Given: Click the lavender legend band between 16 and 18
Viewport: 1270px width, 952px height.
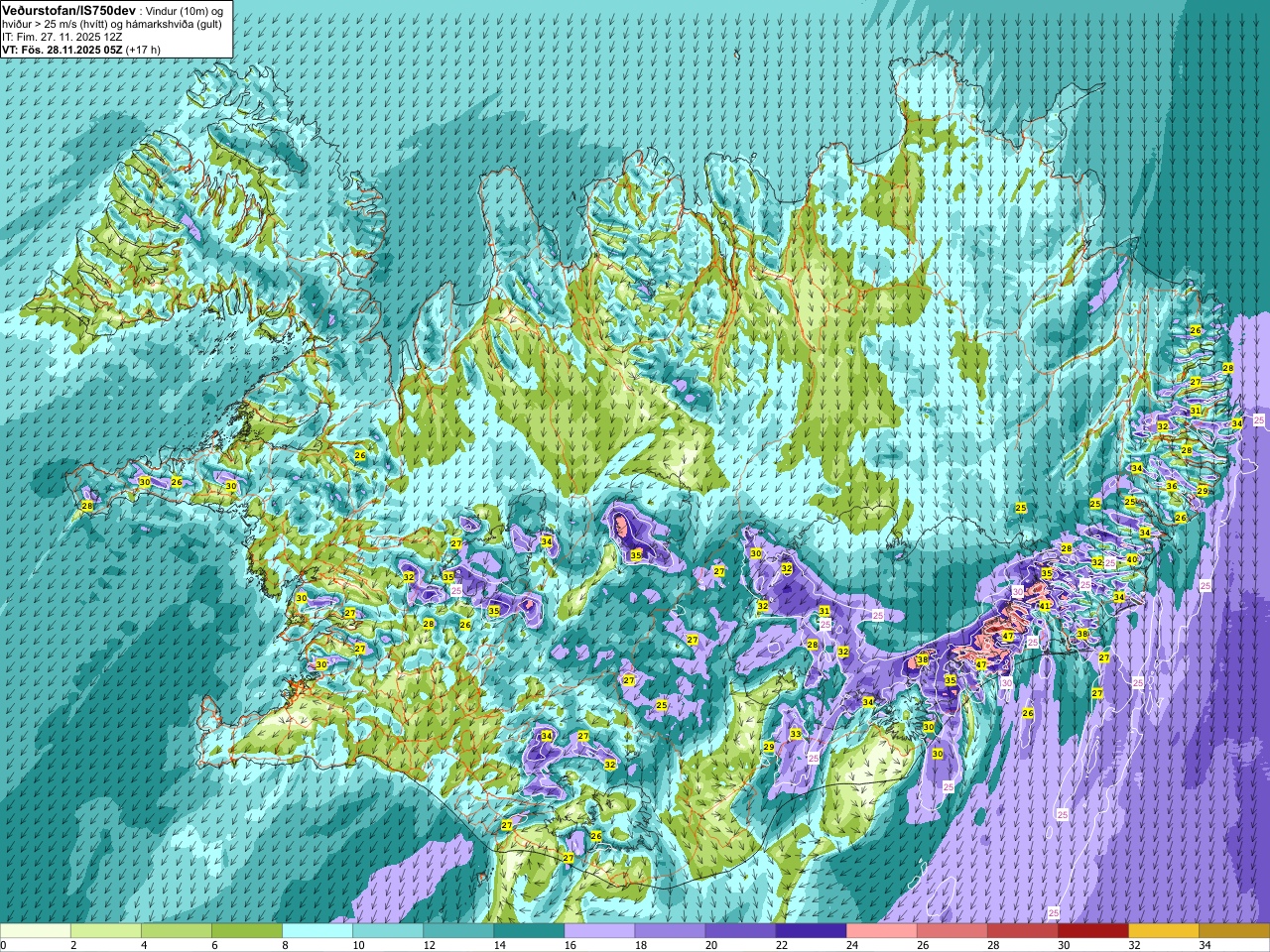Looking at the screenshot, I should (599, 931).
